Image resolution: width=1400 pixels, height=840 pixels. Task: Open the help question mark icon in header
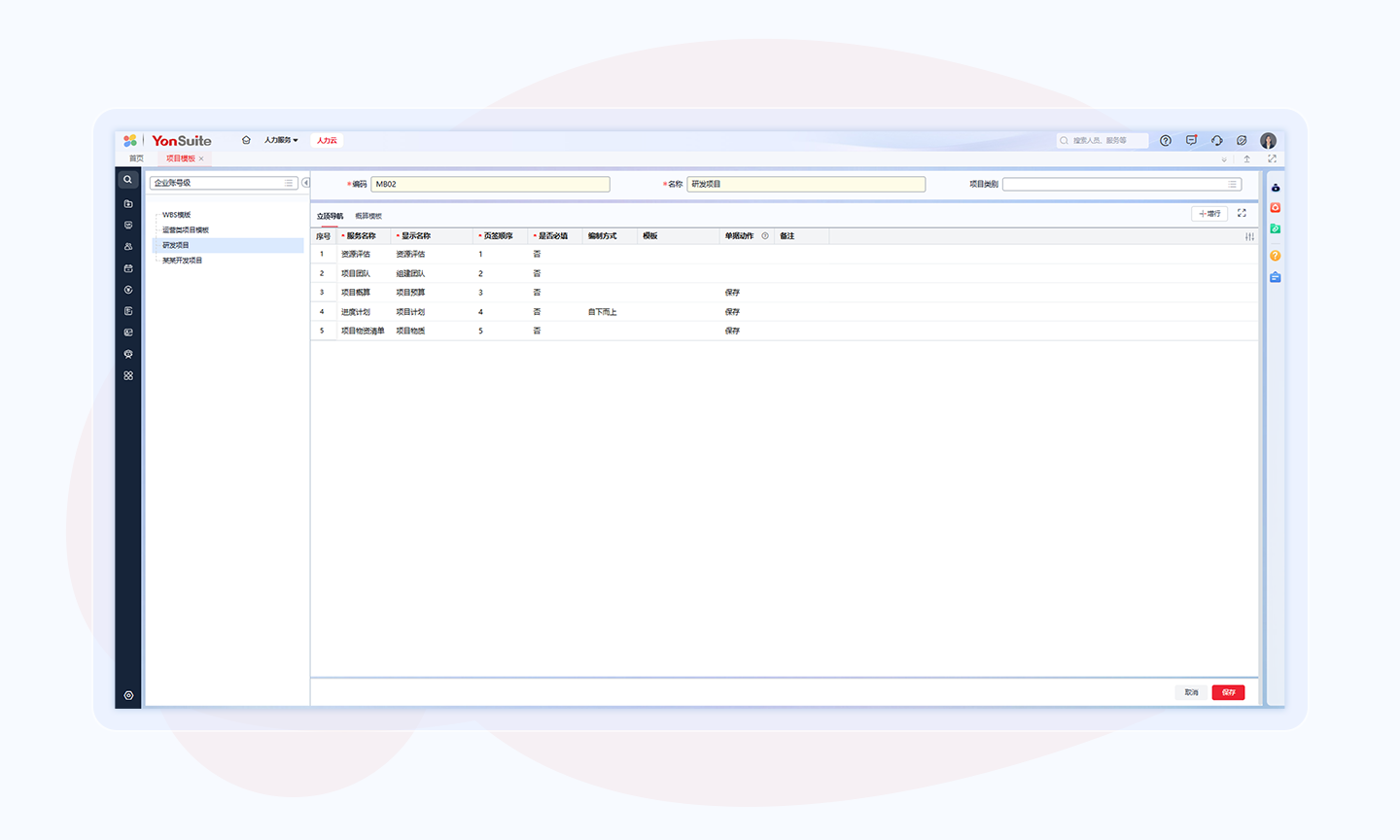[x=1165, y=141]
